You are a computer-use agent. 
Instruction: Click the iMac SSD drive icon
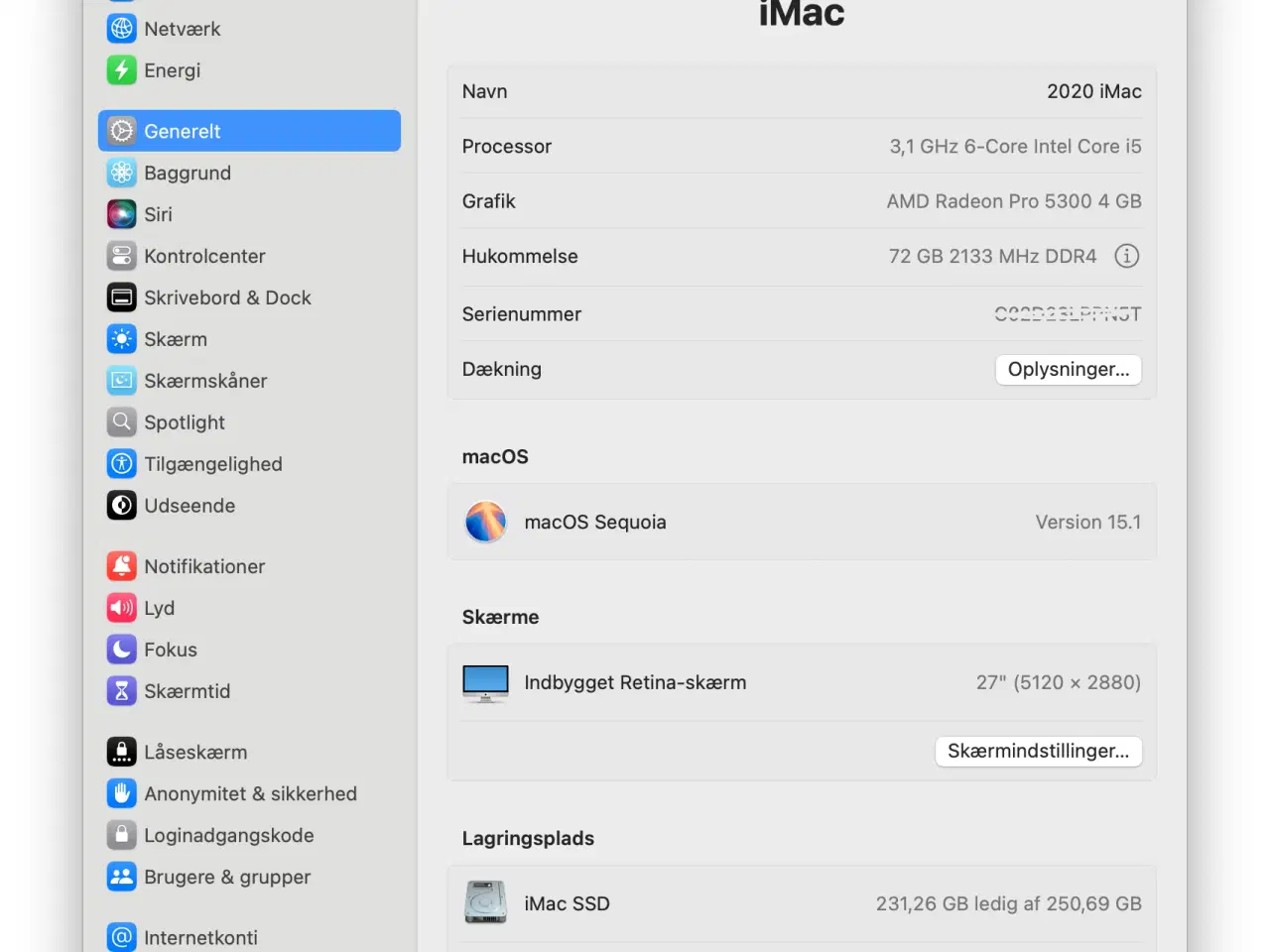tap(486, 902)
